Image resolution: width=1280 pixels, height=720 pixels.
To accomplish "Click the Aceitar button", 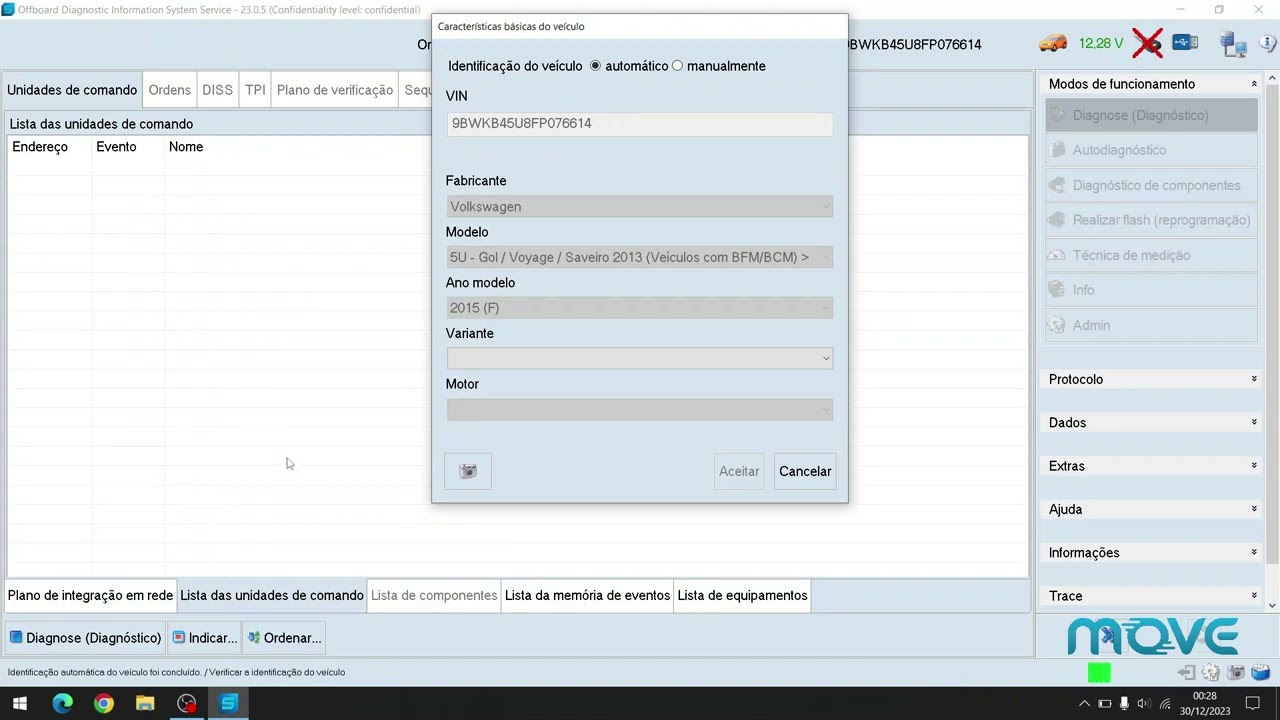I will click(x=739, y=471).
